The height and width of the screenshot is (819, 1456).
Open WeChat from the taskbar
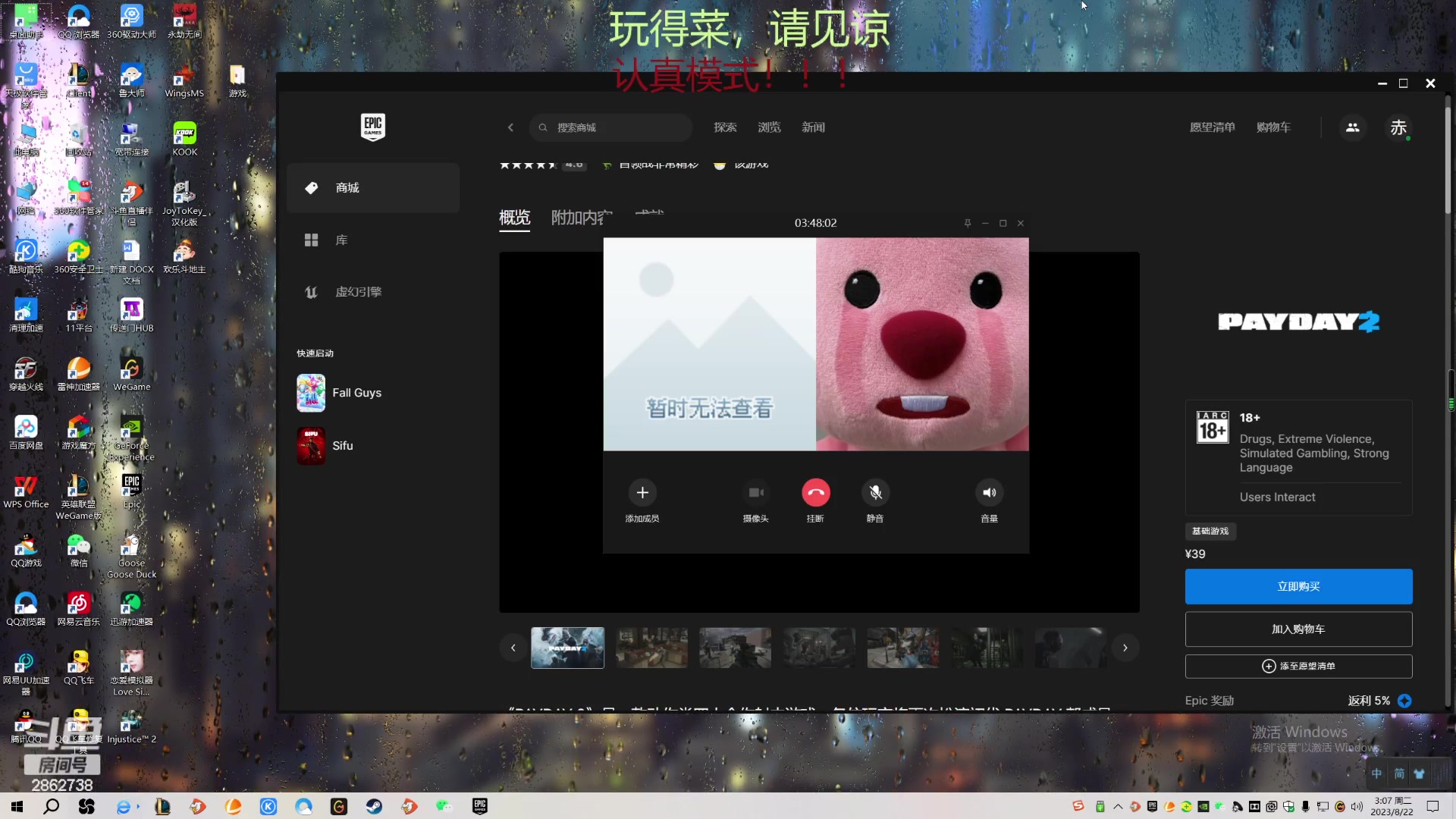(444, 806)
